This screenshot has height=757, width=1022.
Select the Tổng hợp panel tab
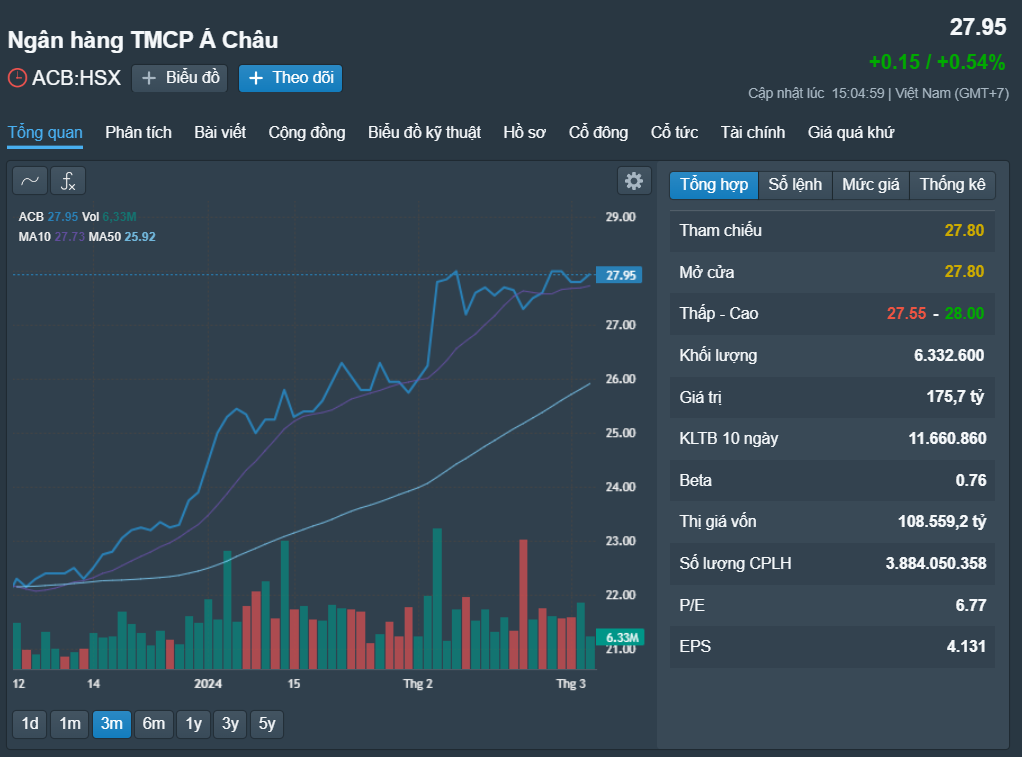[x=714, y=185]
